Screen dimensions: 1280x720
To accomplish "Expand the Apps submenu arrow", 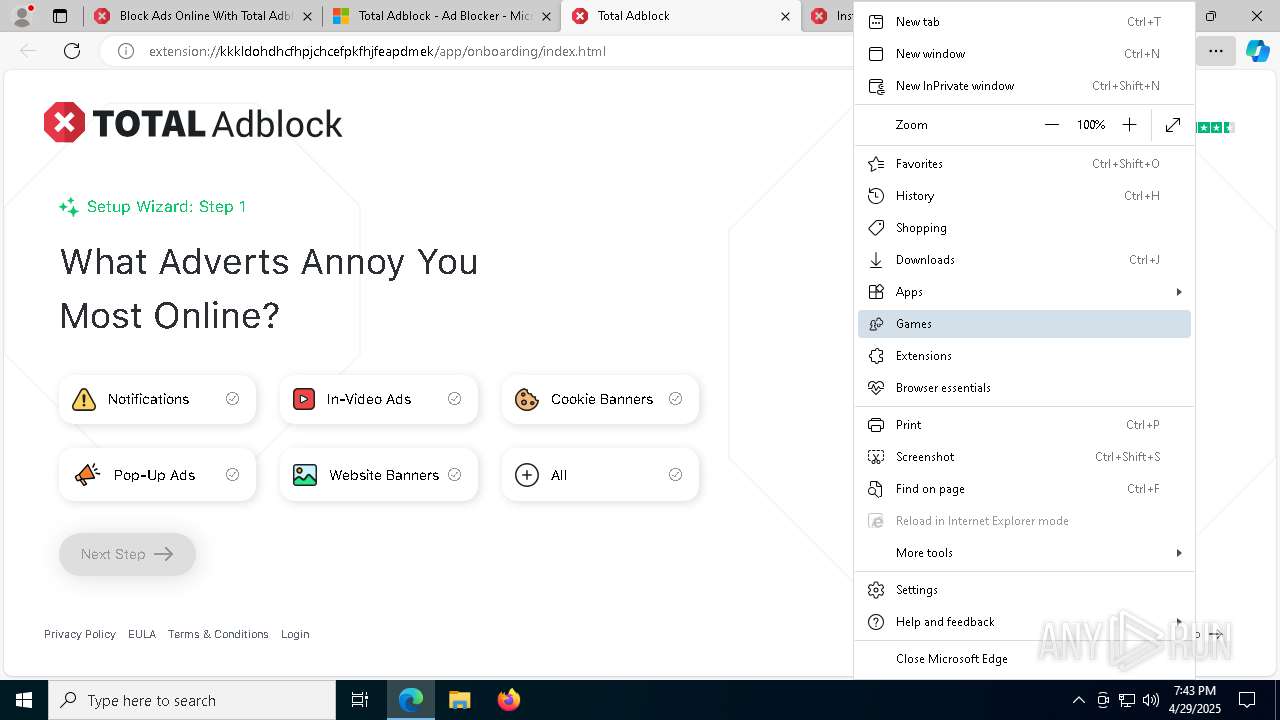I will [x=1179, y=292].
